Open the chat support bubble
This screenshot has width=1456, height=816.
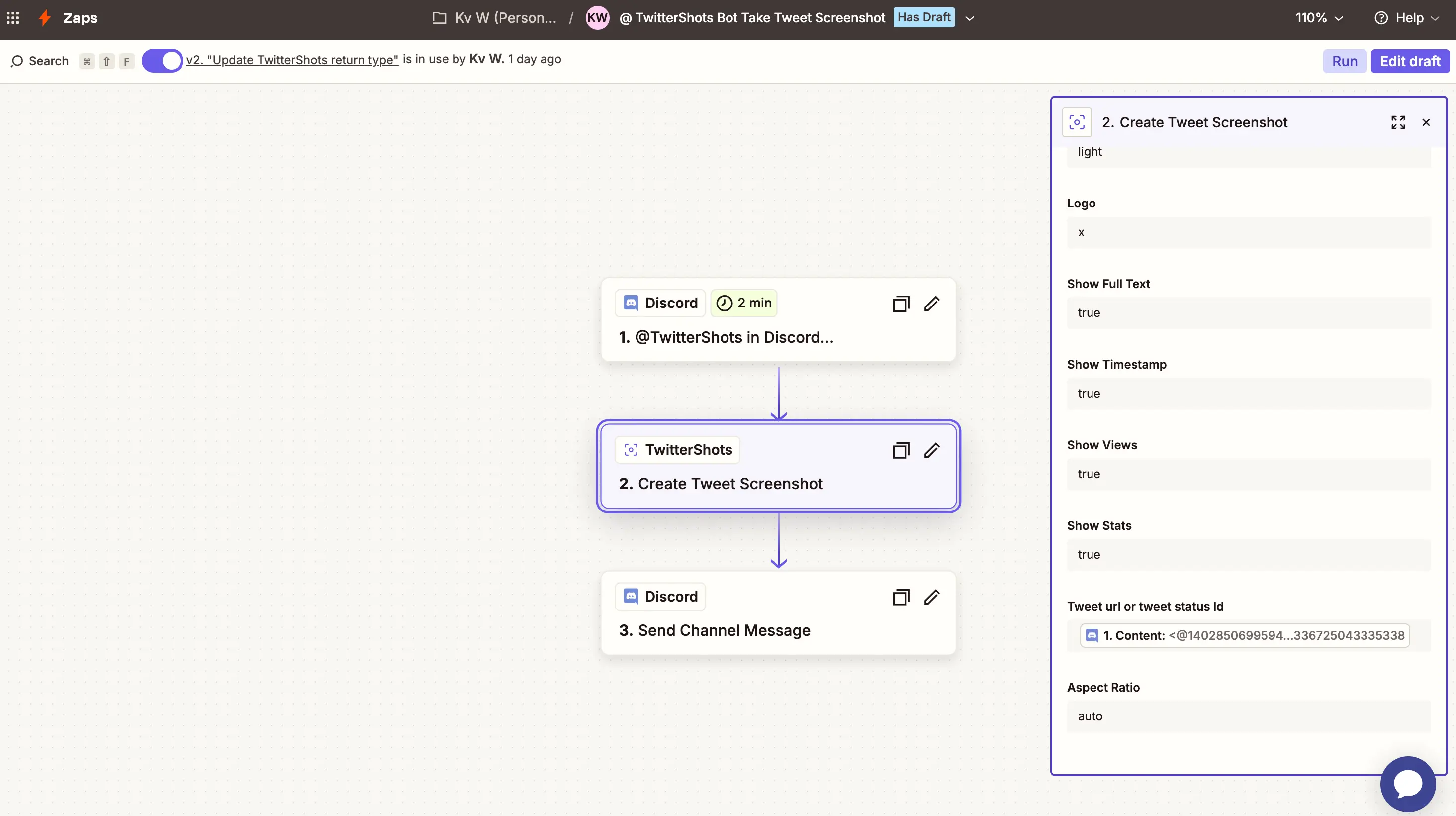1407,783
